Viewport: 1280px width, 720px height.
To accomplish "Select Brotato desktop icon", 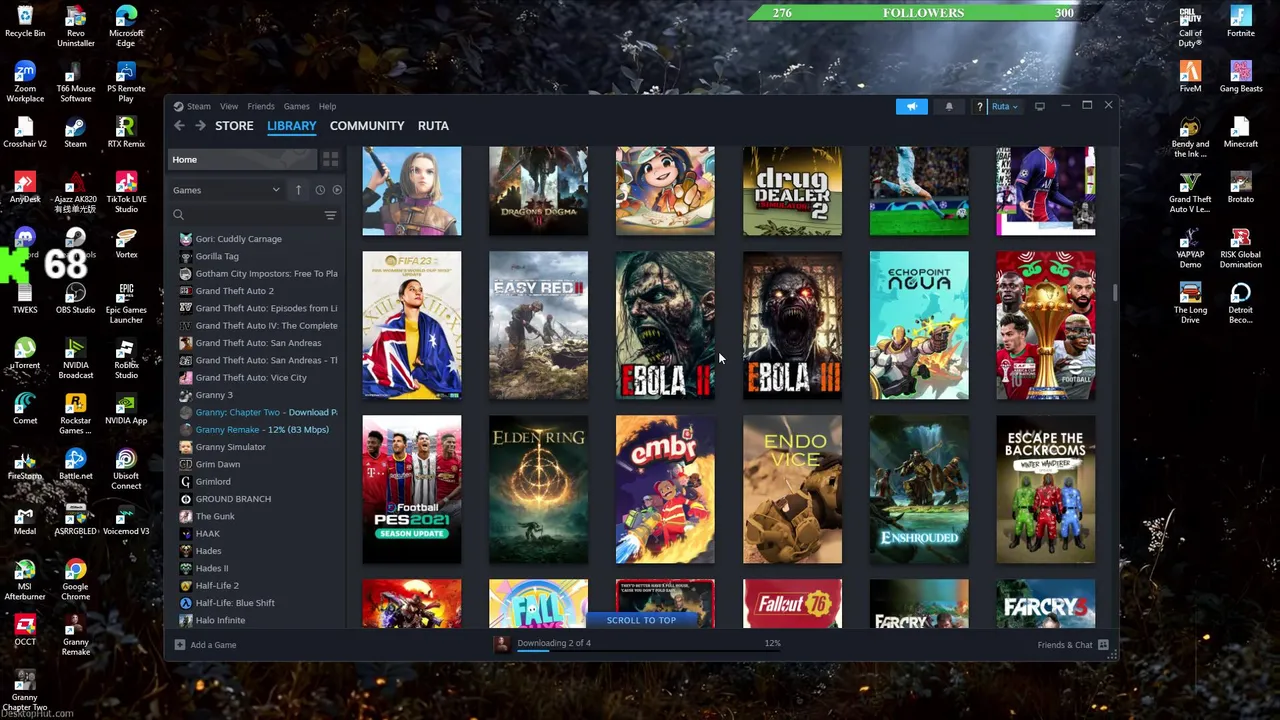I will 1241,187.
